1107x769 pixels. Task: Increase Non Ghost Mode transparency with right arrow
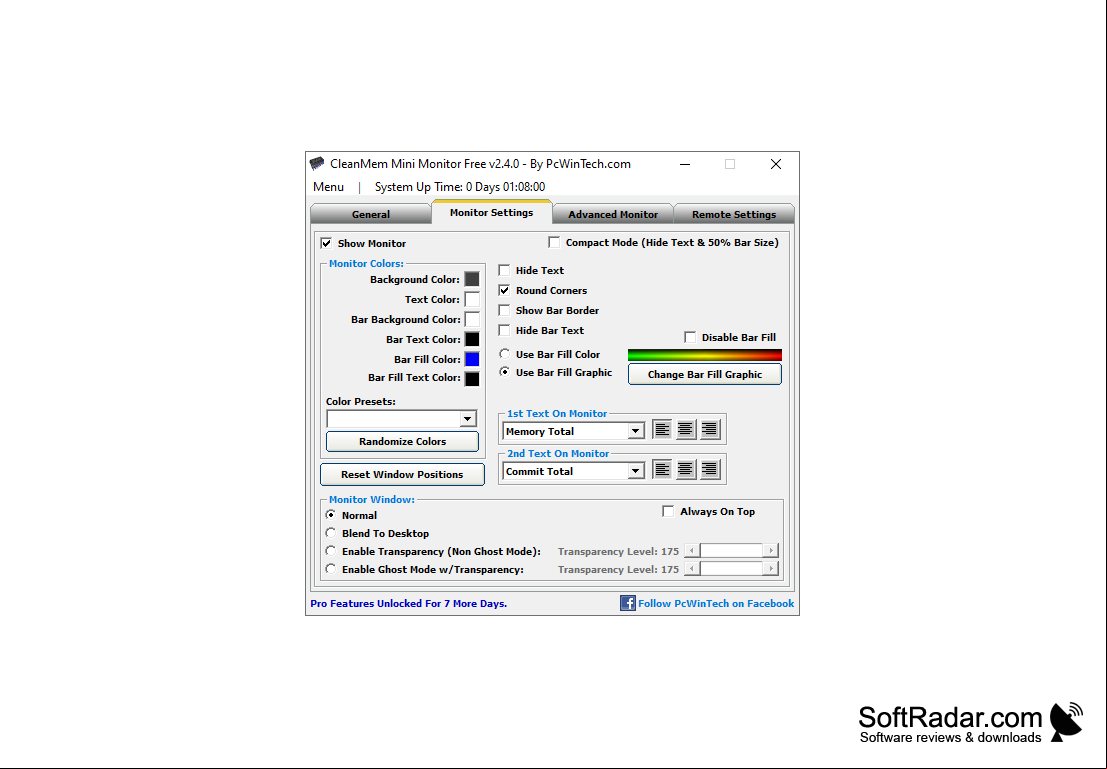[x=771, y=551]
